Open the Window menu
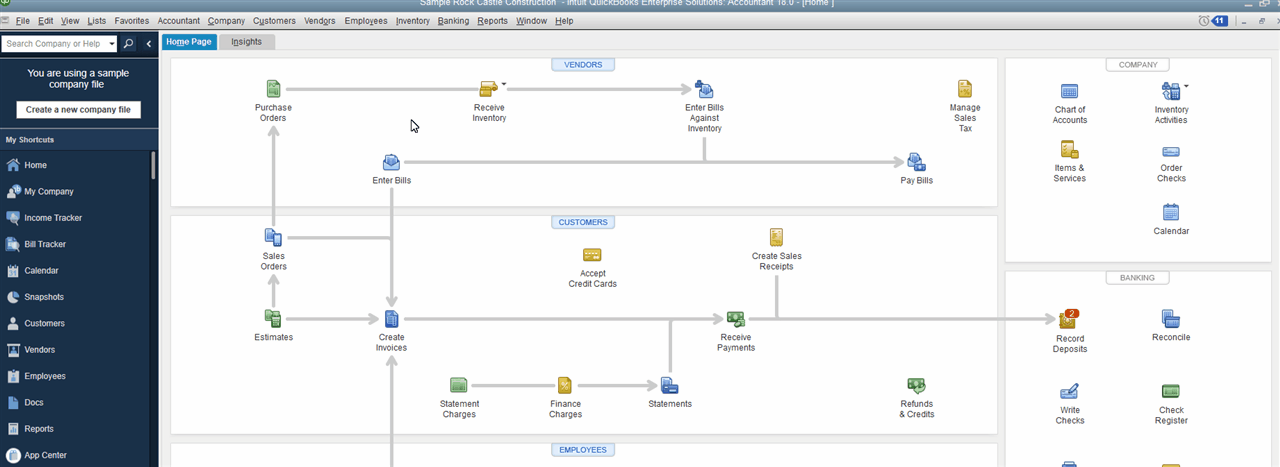This screenshot has width=1280, height=467. coord(531,20)
